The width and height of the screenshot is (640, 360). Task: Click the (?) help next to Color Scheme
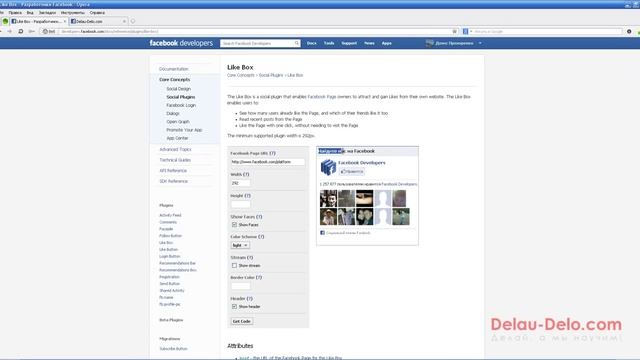coord(261,237)
